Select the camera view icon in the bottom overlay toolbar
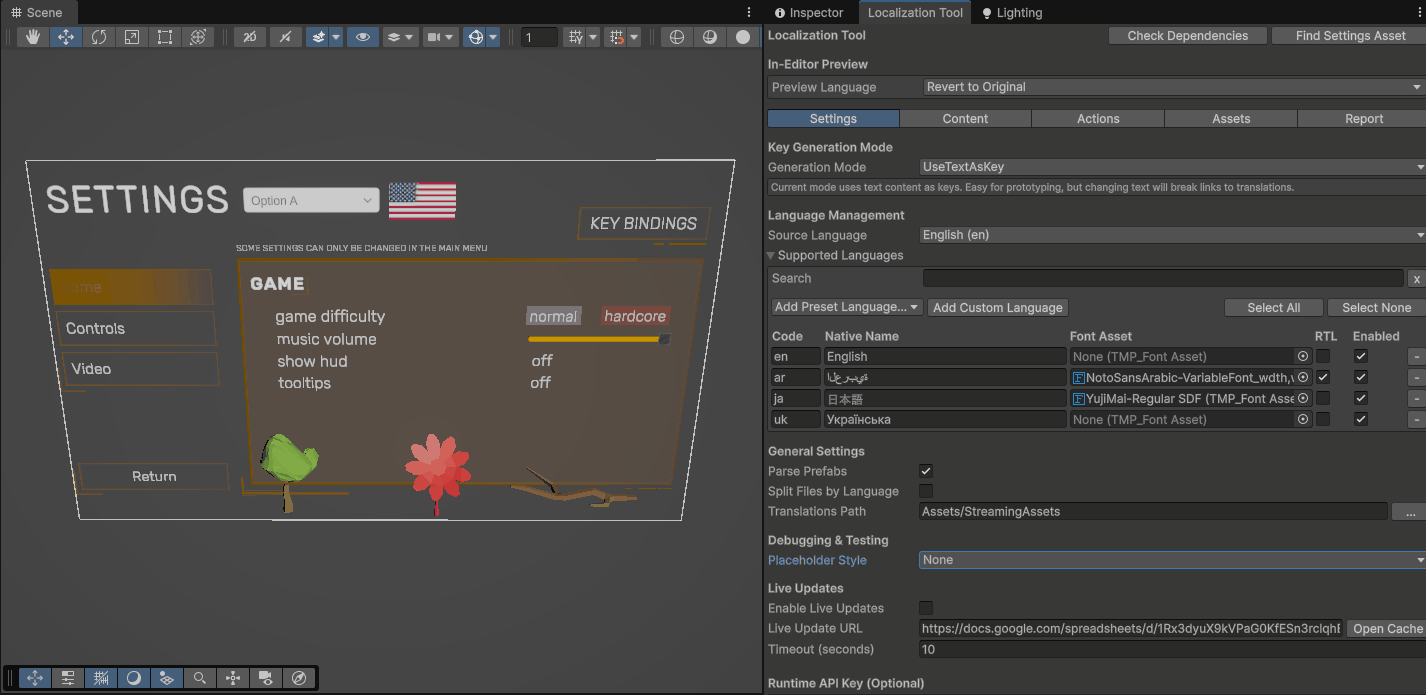This screenshot has height=695, width=1426. [265, 678]
